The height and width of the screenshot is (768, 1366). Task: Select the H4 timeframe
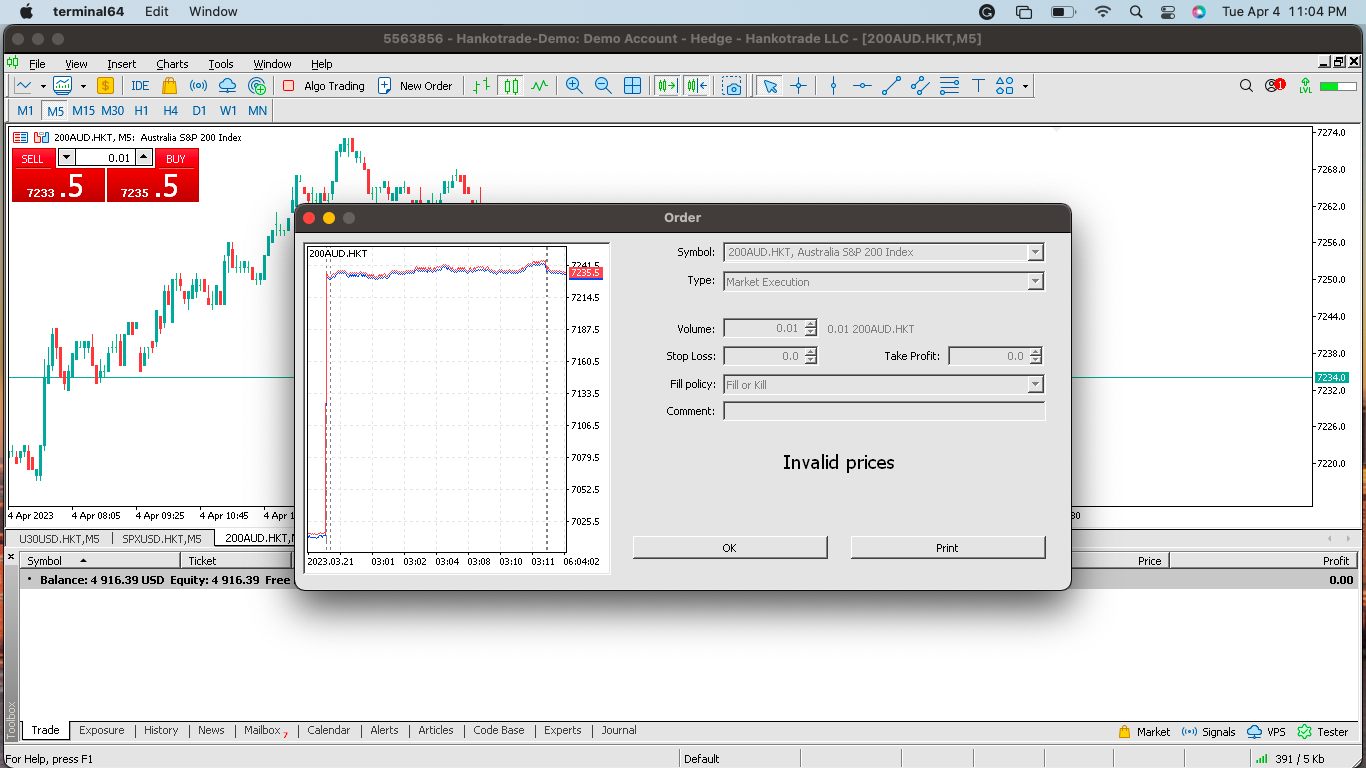pyautogui.click(x=170, y=111)
